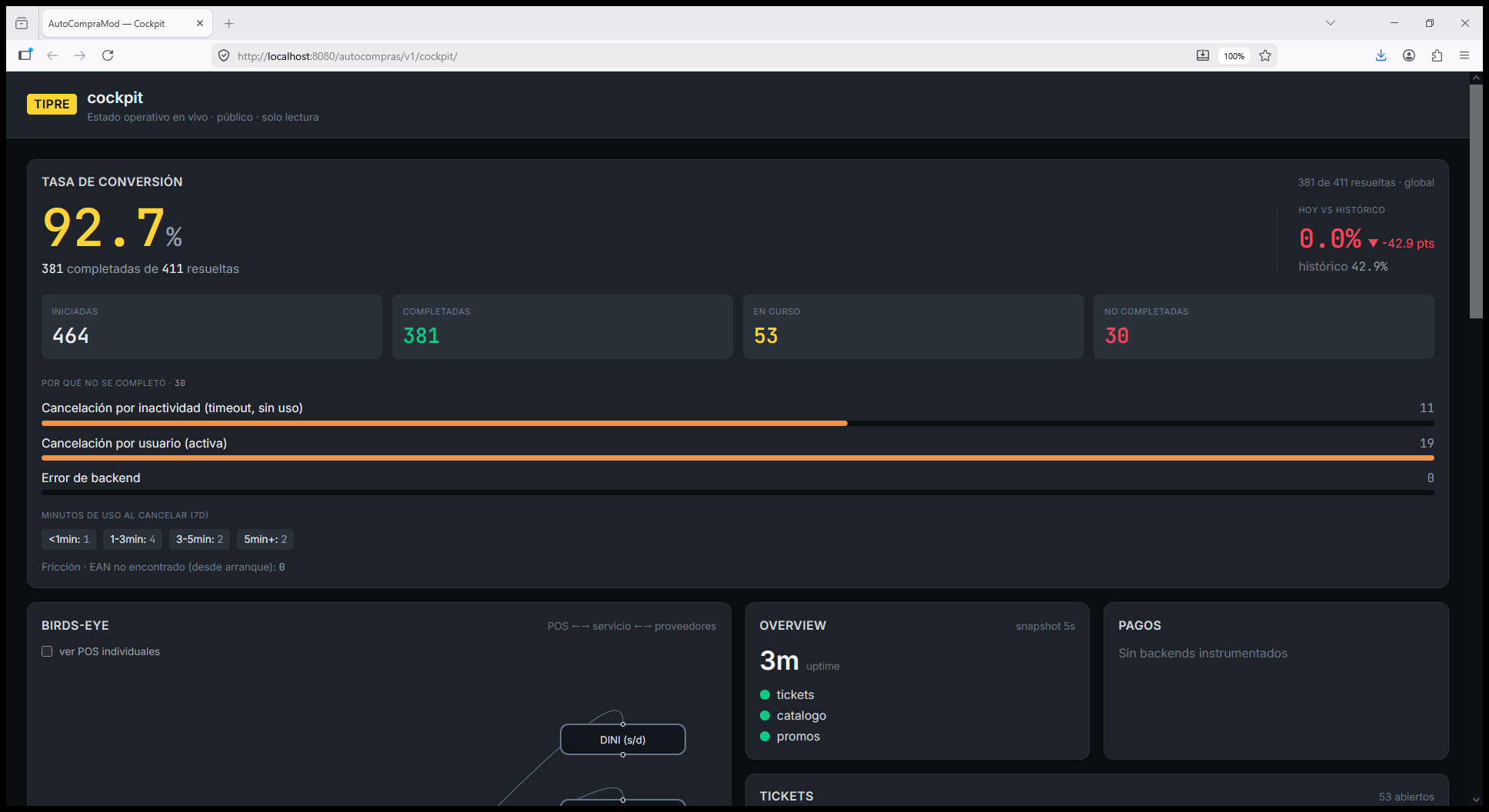
Task: Click the -42.9 pts delta indicator
Action: [x=1401, y=243]
